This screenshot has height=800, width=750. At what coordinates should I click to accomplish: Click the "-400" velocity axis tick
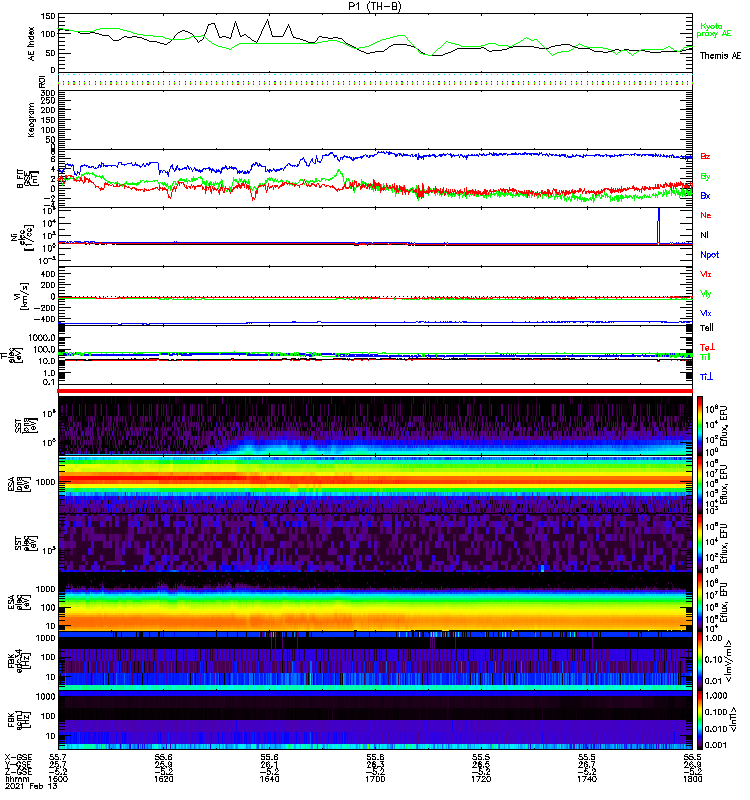click(x=44, y=319)
